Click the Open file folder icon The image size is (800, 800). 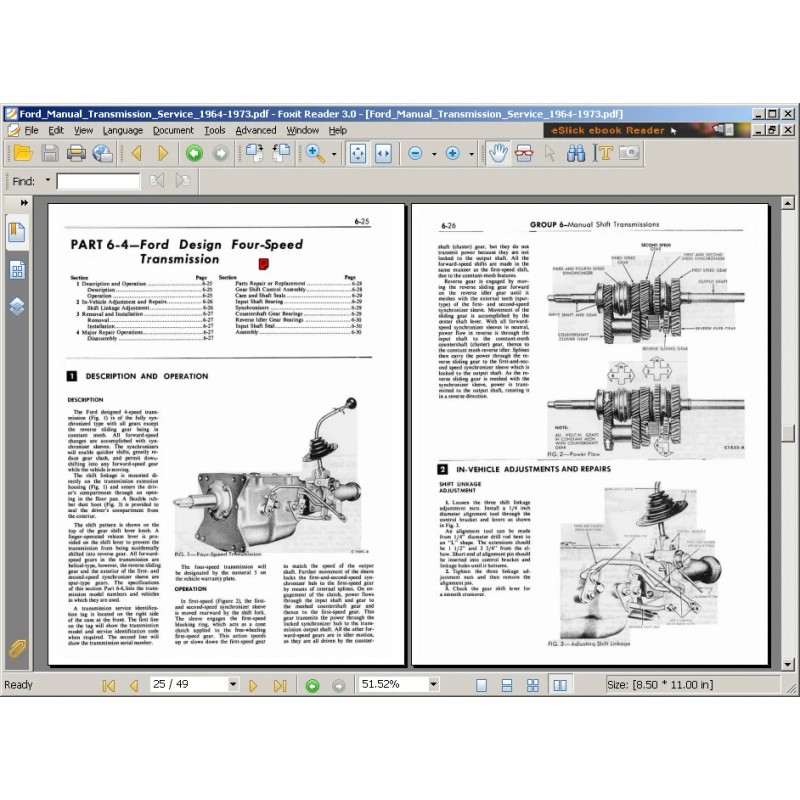tap(22, 153)
